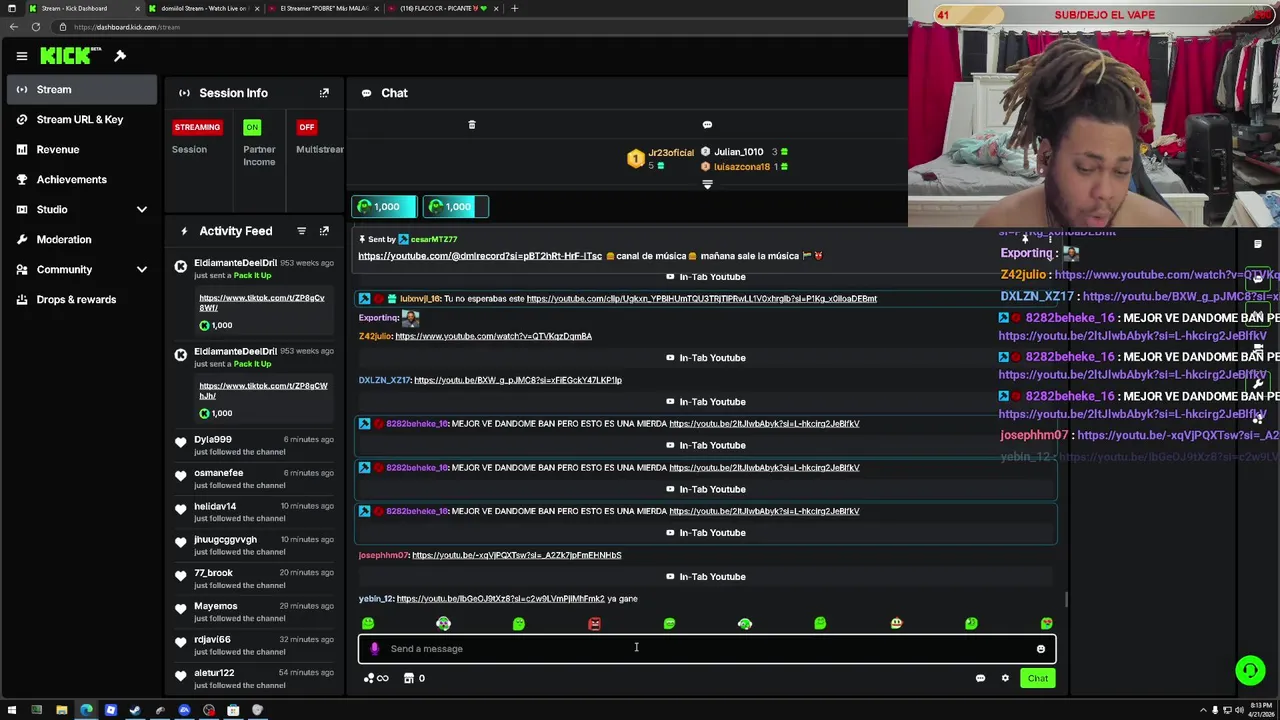Open the green support chat bubble
Viewport: 1280px width, 720px height.
click(1250, 670)
